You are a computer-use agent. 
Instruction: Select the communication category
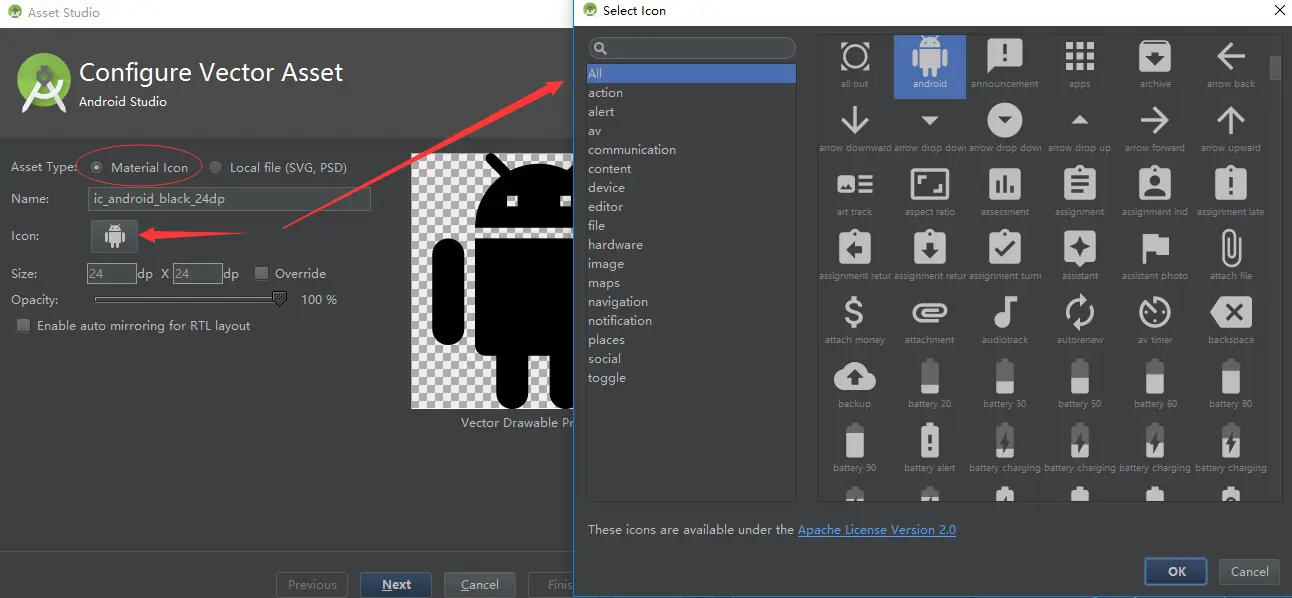(x=691, y=150)
